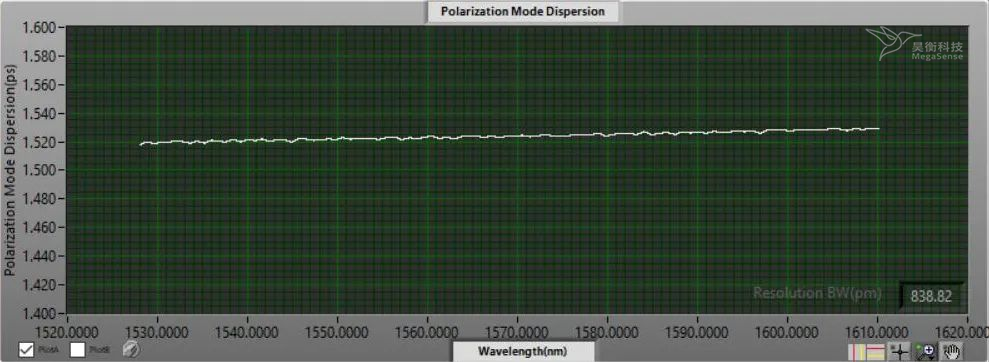Click the 1540.0000 x-axis value
989x362 pixels.
point(247,332)
